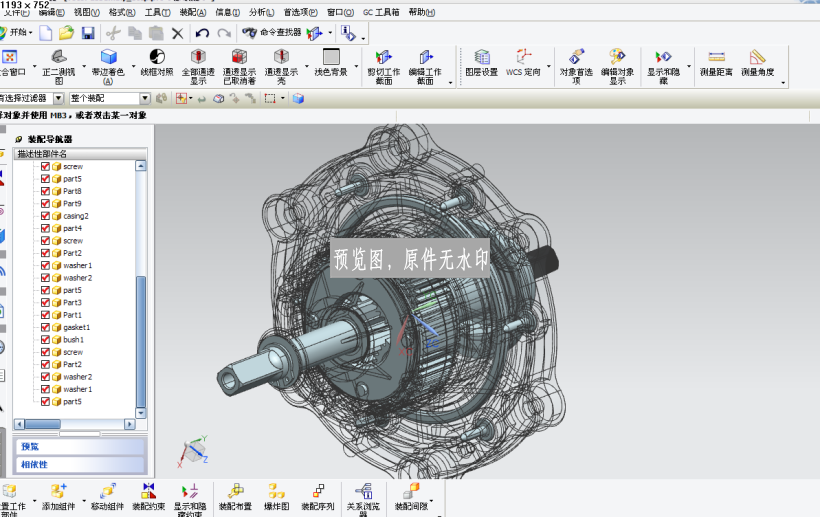Expand the 带边着色 rendering style dropdown arrow

[x=134, y=67]
